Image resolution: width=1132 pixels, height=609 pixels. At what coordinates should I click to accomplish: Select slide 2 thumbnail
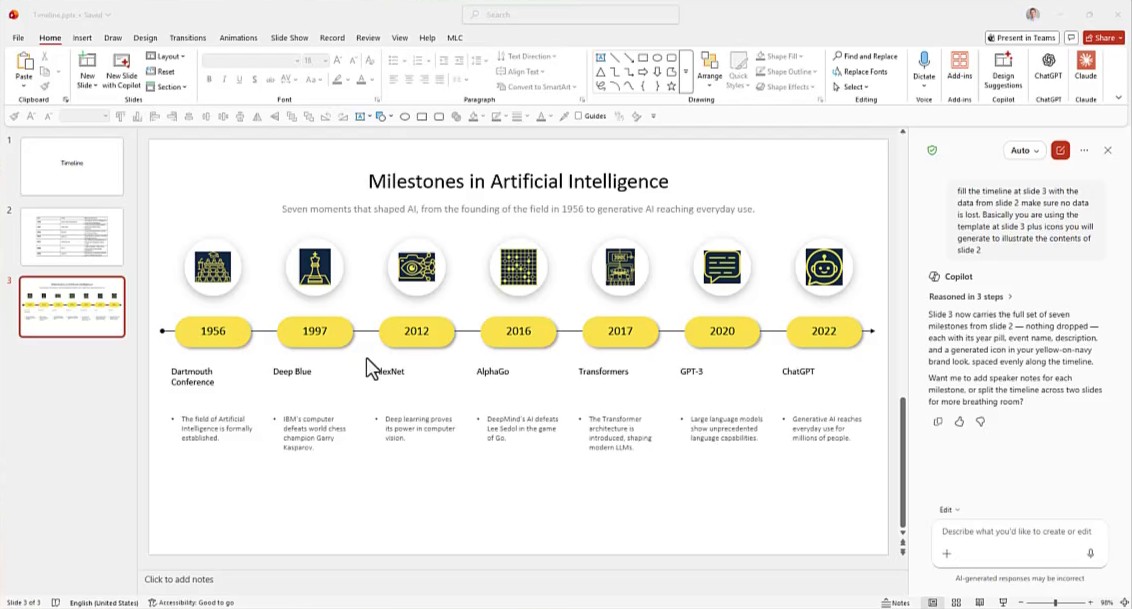pos(71,237)
